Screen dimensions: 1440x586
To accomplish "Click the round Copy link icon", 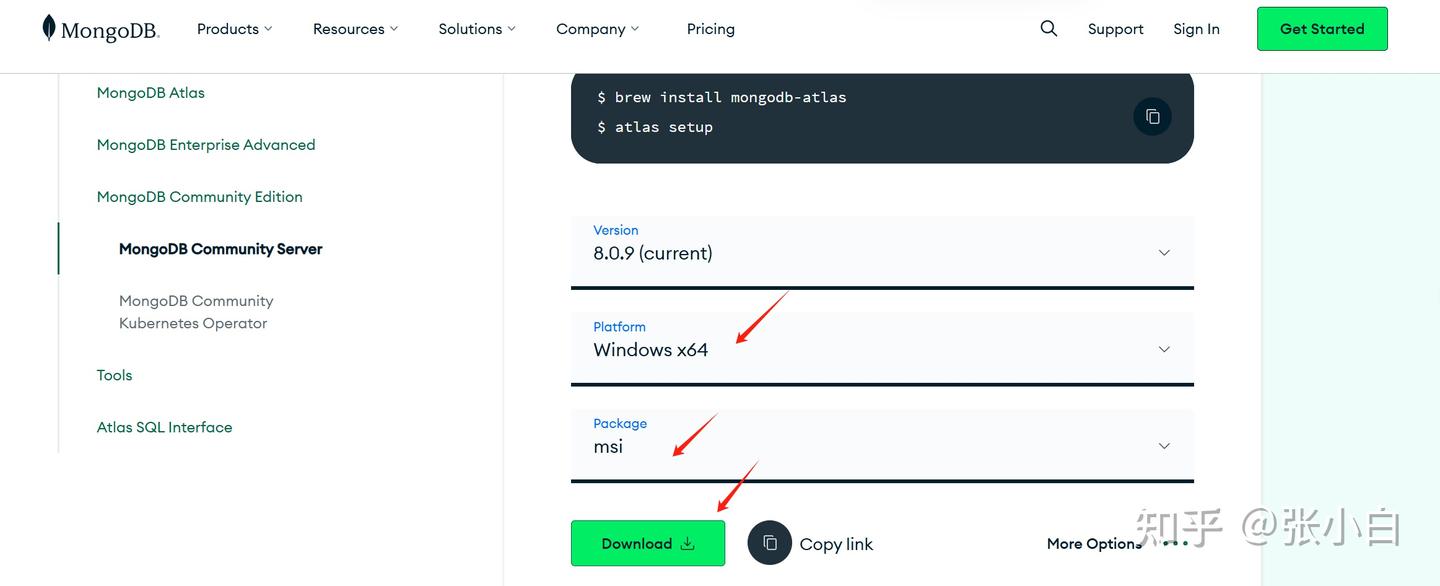I will coord(769,543).
